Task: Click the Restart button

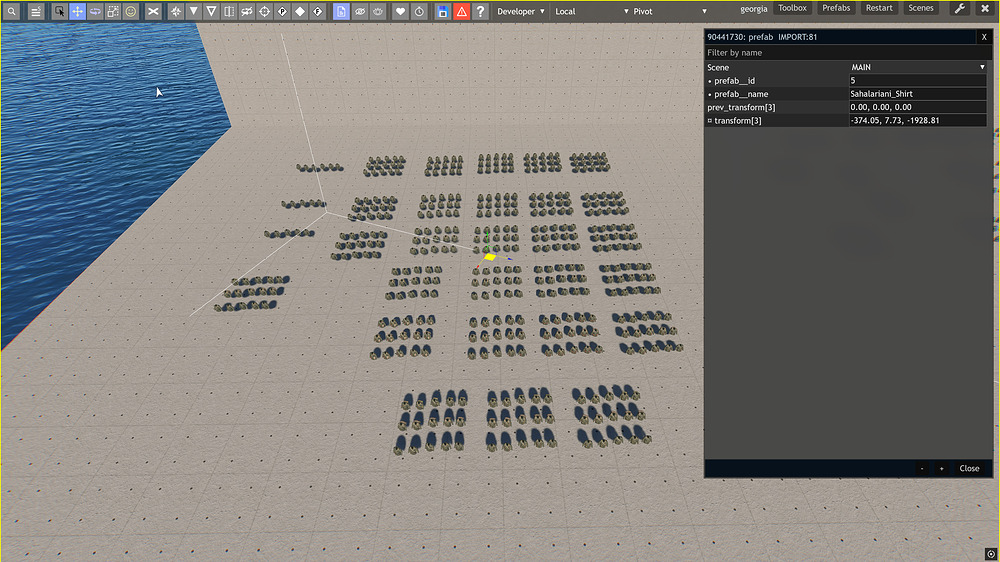Action: [879, 8]
